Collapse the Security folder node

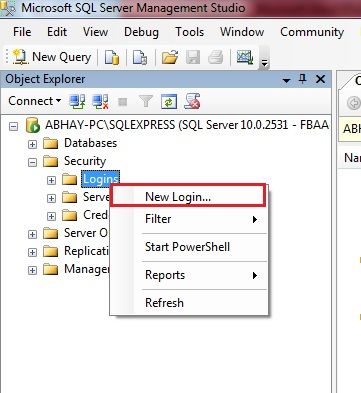[x=32, y=162]
